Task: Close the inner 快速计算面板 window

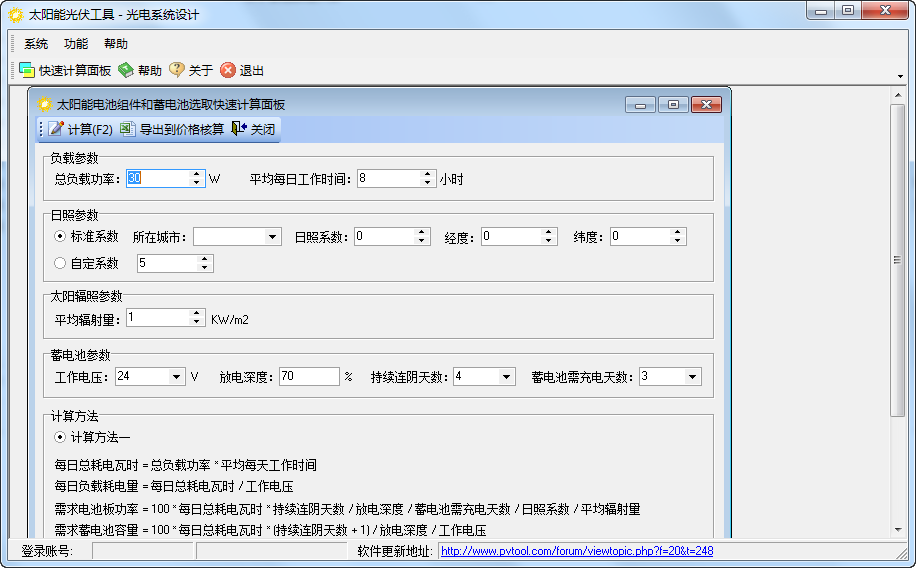Action: click(706, 105)
